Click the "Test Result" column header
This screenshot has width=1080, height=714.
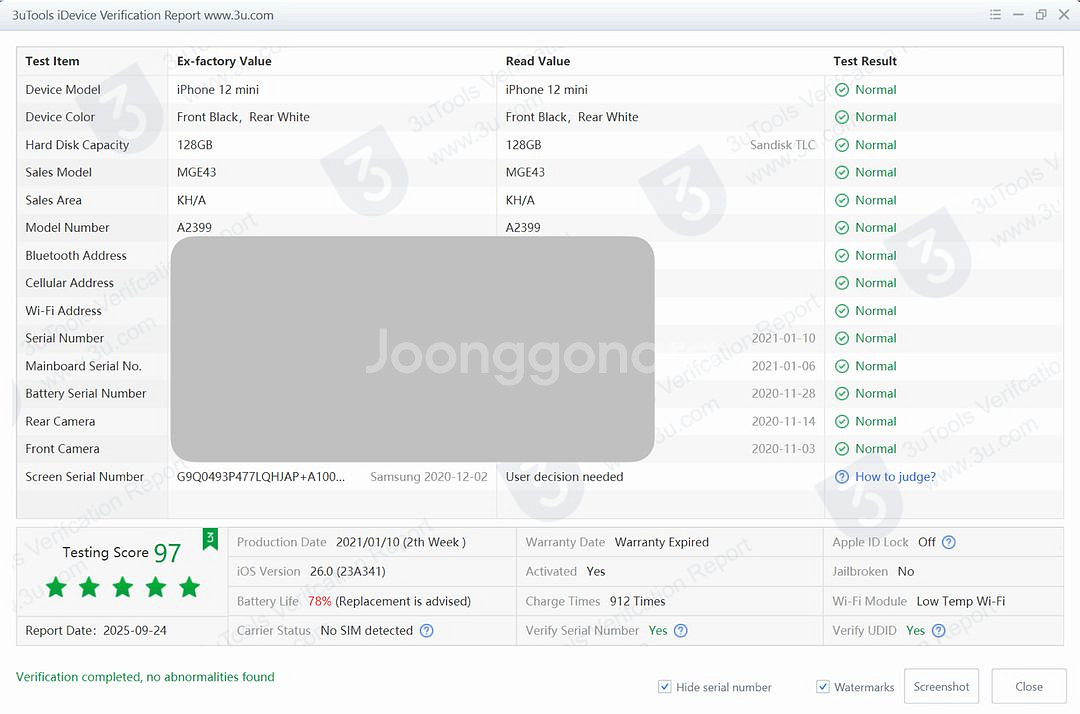click(865, 61)
